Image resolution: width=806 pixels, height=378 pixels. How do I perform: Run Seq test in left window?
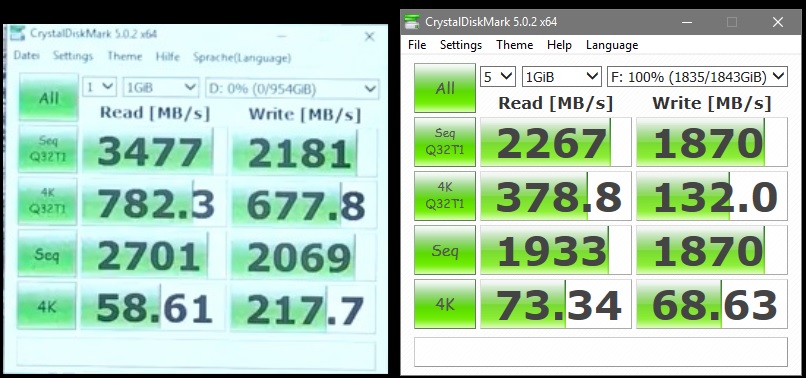click(x=47, y=254)
